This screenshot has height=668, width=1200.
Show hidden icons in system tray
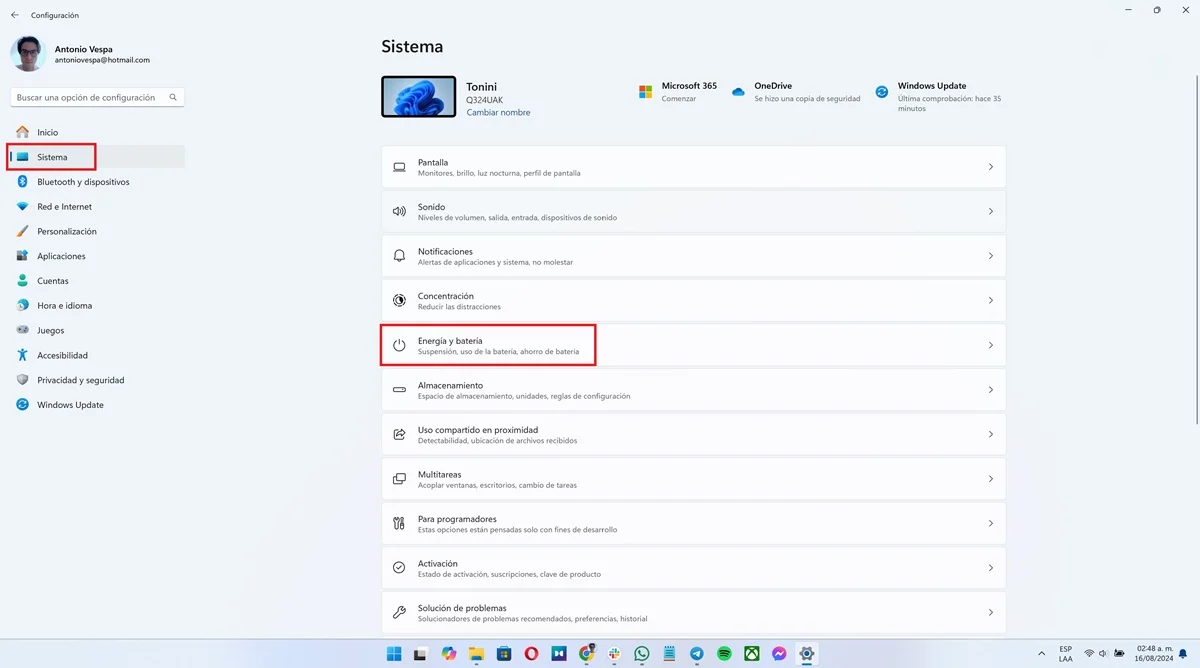pyautogui.click(x=1043, y=654)
